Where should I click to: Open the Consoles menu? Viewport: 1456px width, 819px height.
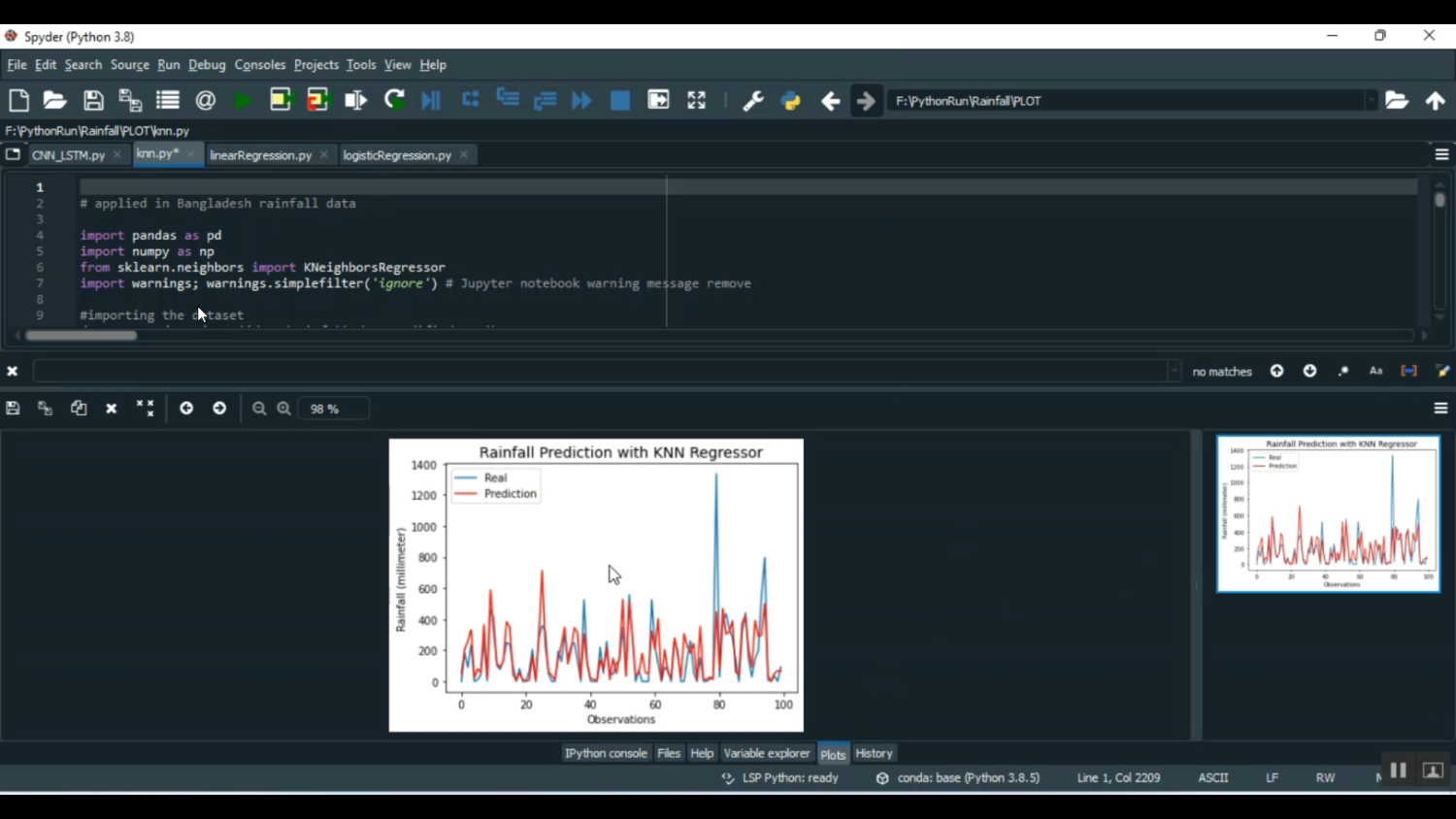click(x=259, y=65)
